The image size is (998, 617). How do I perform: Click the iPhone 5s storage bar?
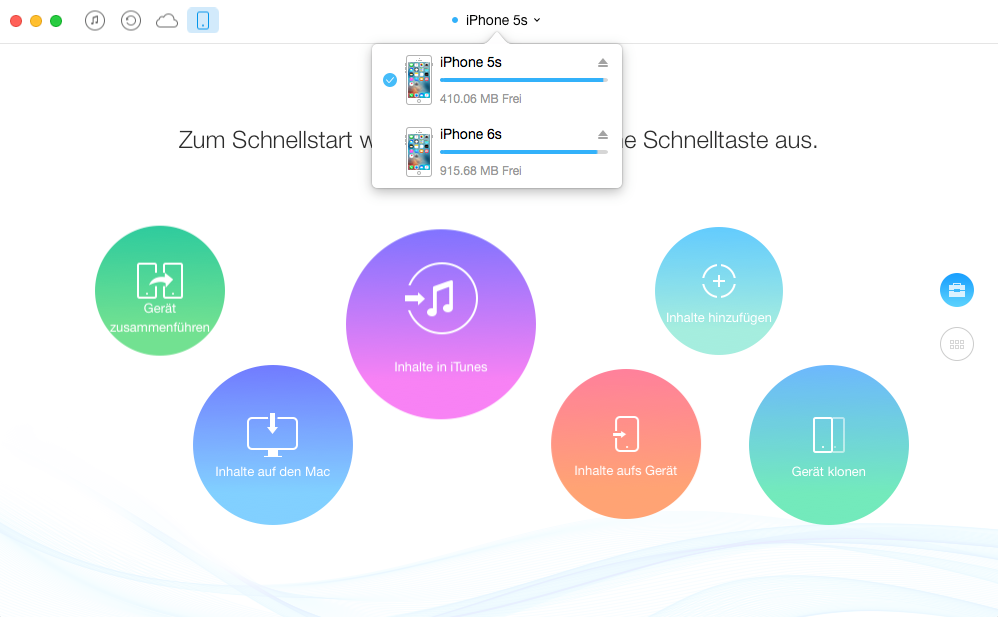tap(524, 80)
